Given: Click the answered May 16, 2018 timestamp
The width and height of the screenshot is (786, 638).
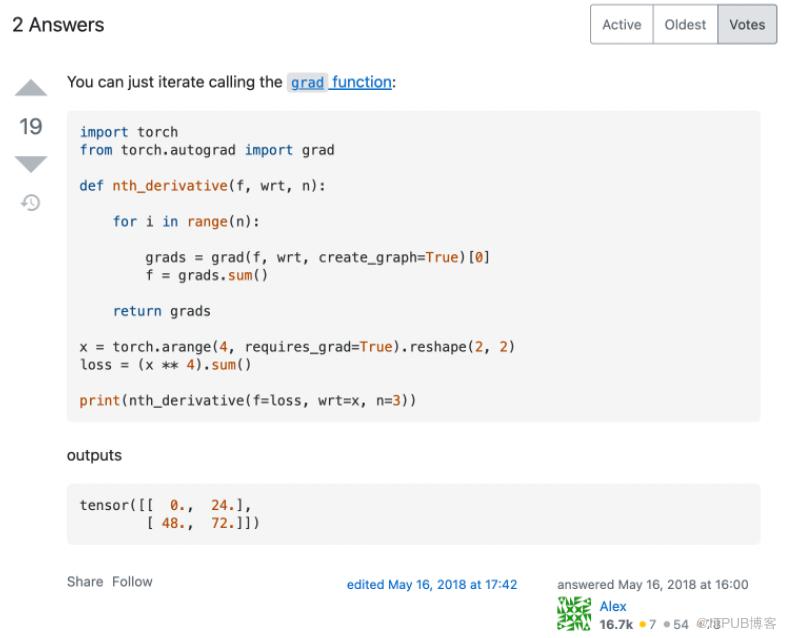Looking at the screenshot, I should tap(652, 584).
